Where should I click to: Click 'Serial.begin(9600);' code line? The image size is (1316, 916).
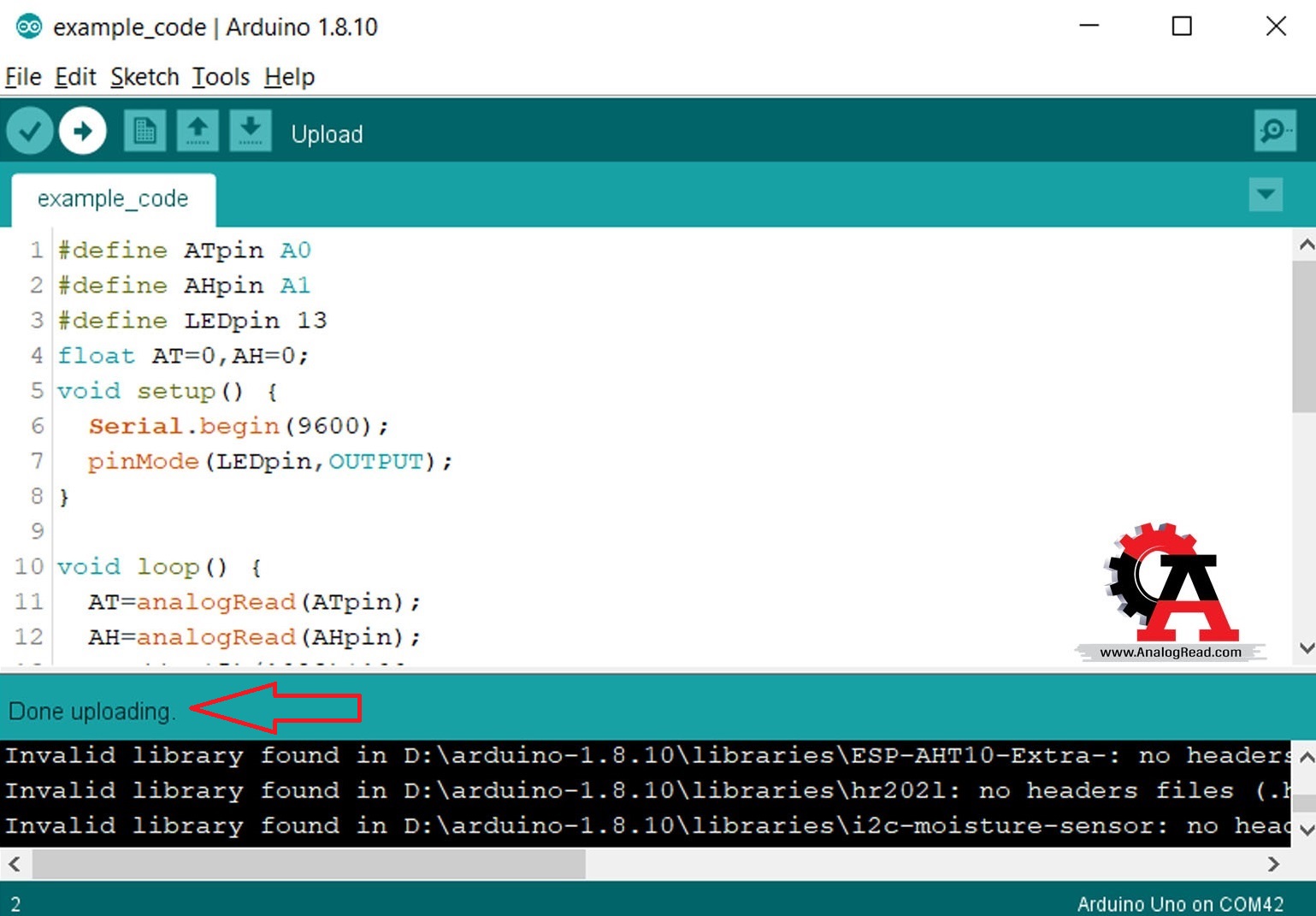[239, 426]
